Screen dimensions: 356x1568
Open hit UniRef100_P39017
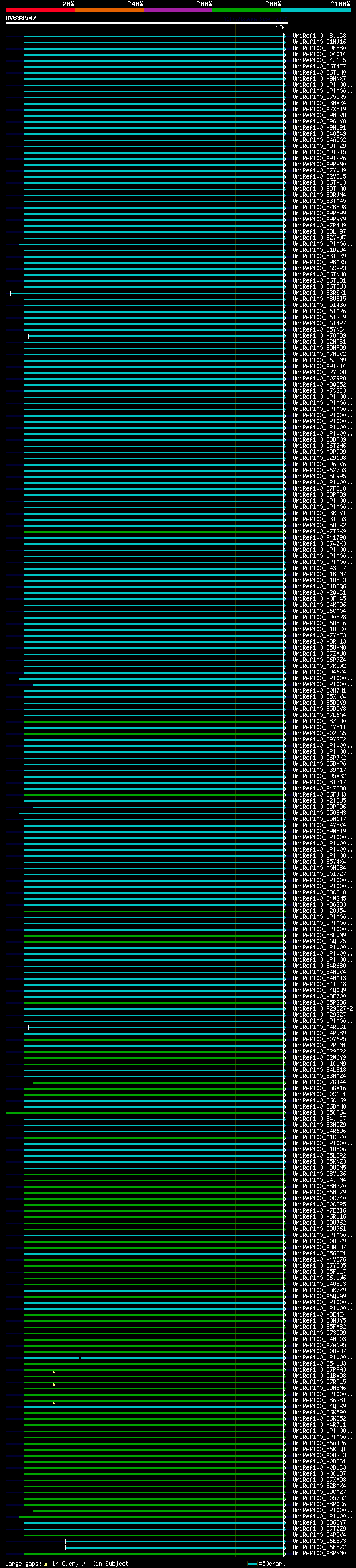tap(319, 770)
